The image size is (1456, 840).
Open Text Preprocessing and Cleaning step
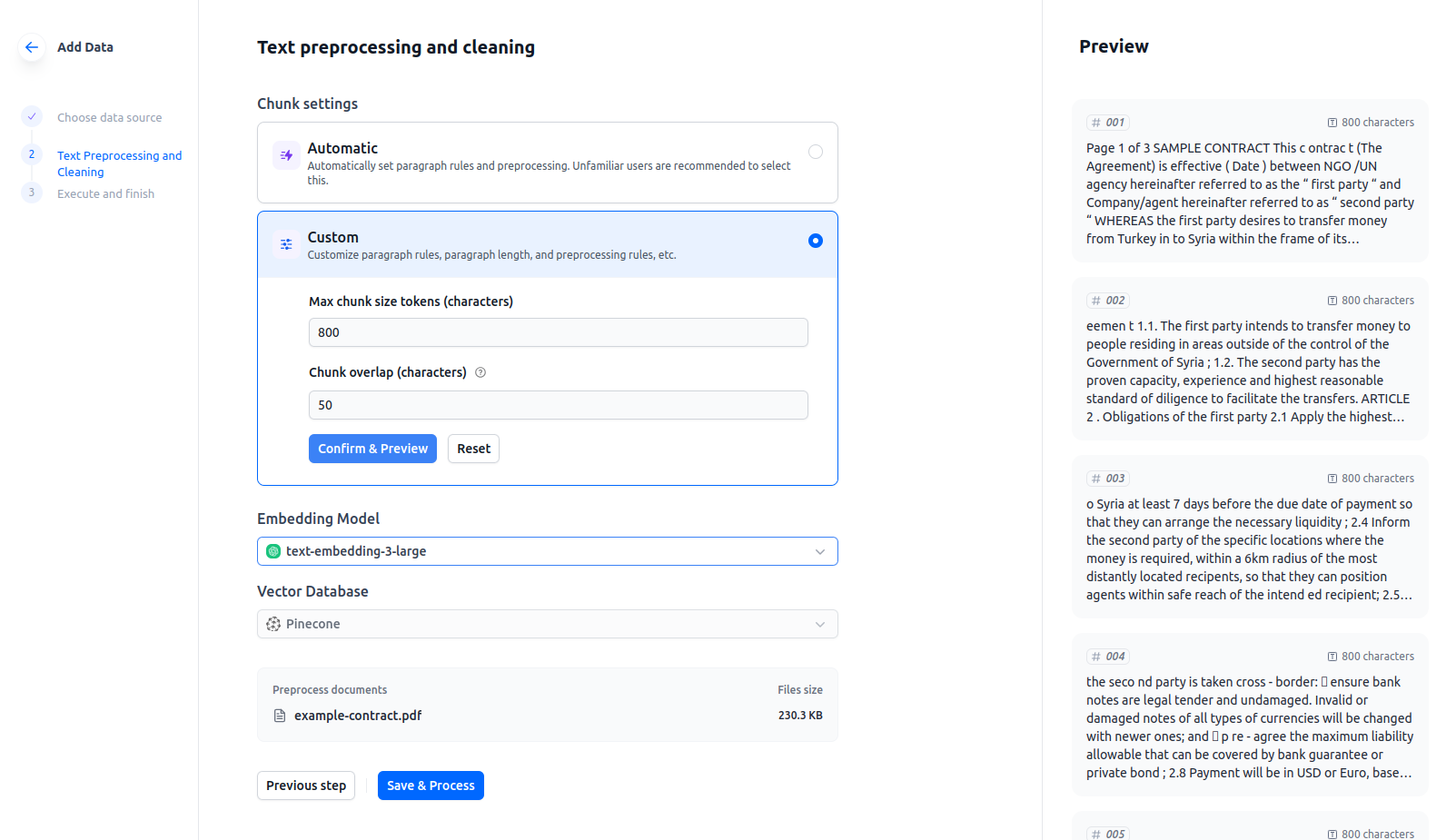click(119, 163)
